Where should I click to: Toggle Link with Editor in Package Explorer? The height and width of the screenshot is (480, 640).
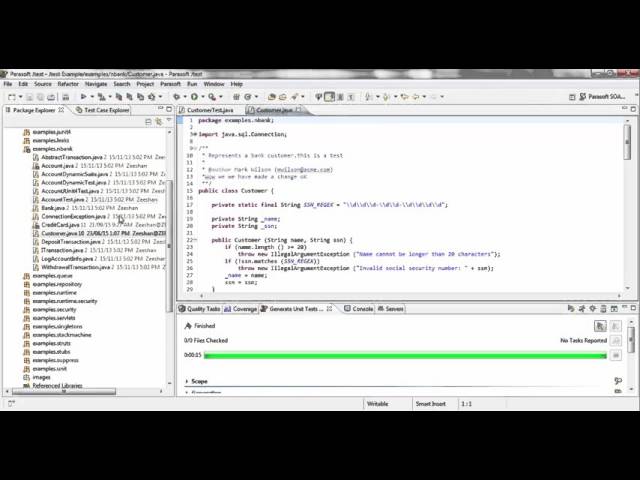[x=158, y=122]
